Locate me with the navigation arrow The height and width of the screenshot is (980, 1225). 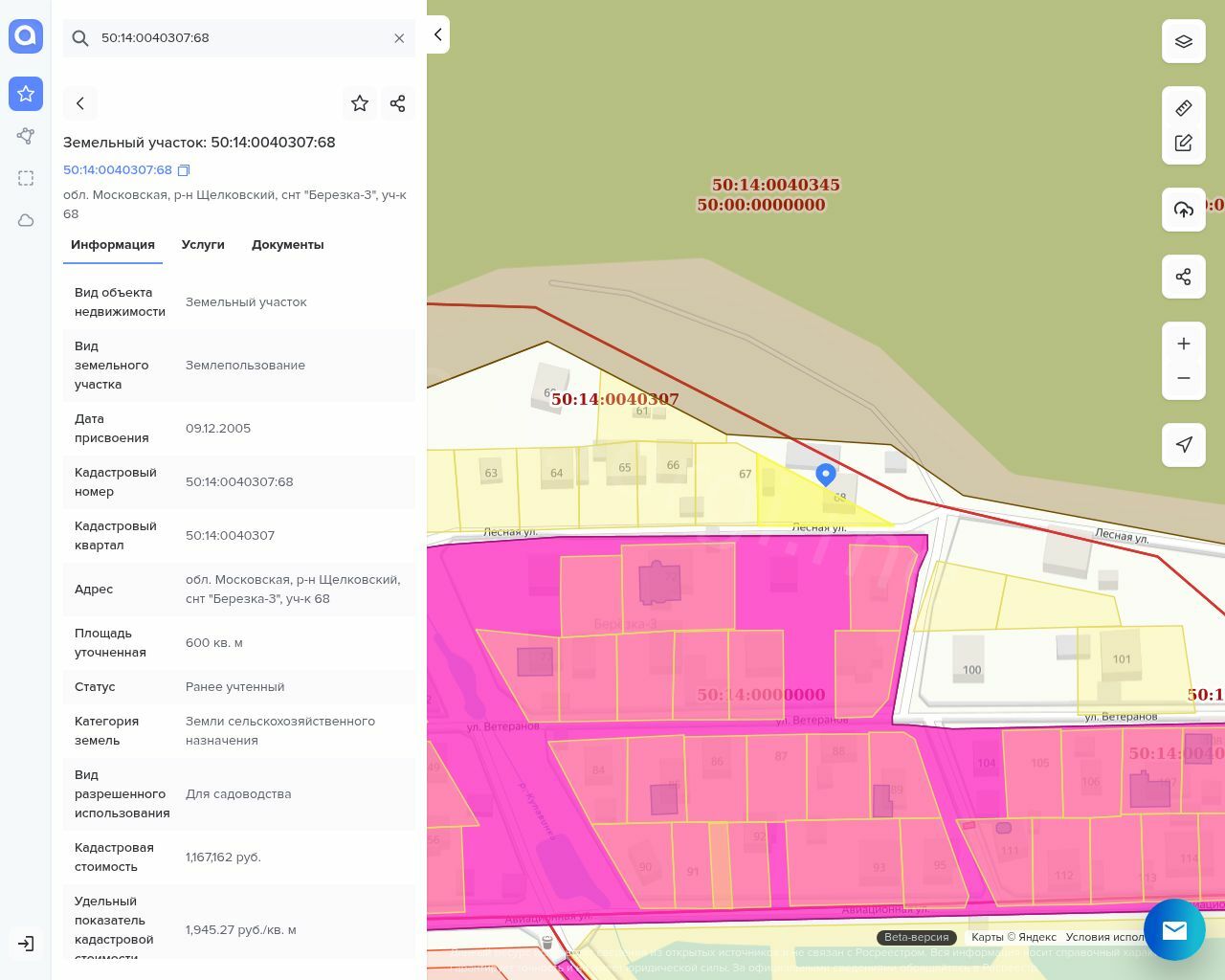coord(1183,445)
